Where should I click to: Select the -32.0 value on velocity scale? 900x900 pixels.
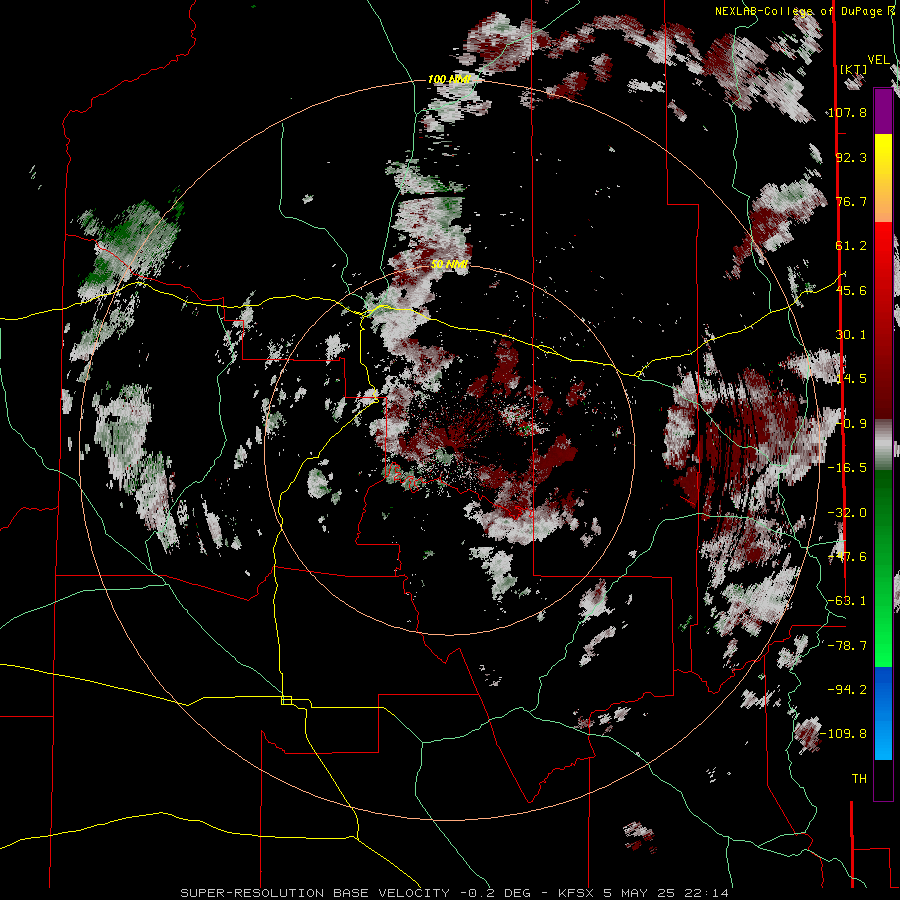847,513
